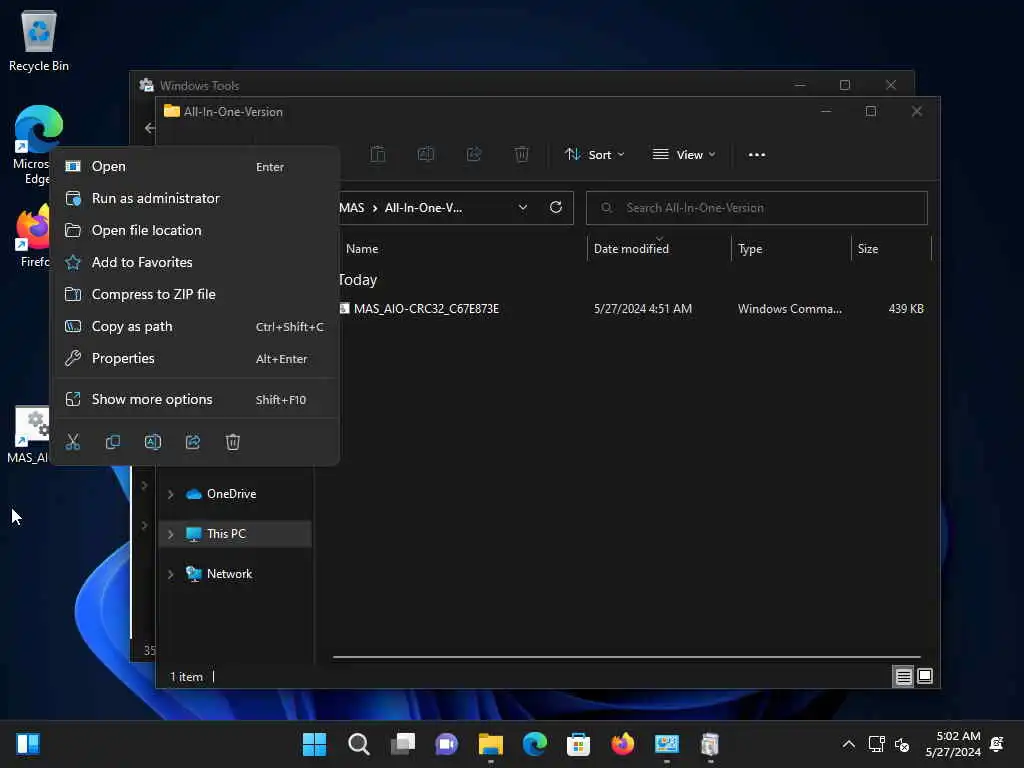Open the See more ellipsis menu
Viewport: 1024px width, 768px height.
point(756,155)
